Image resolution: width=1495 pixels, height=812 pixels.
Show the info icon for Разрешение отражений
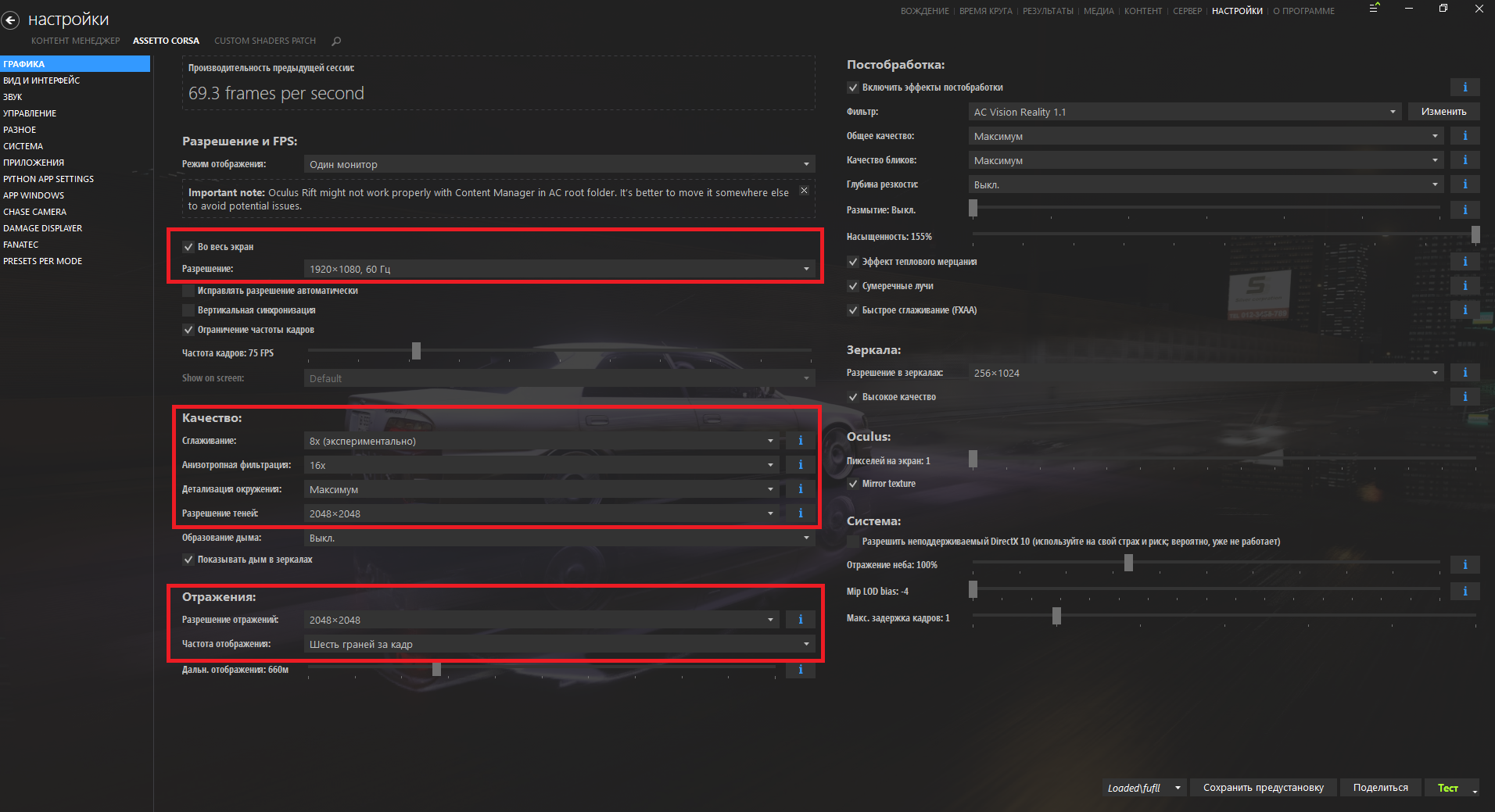pyautogui.click(x=800, y=620)
